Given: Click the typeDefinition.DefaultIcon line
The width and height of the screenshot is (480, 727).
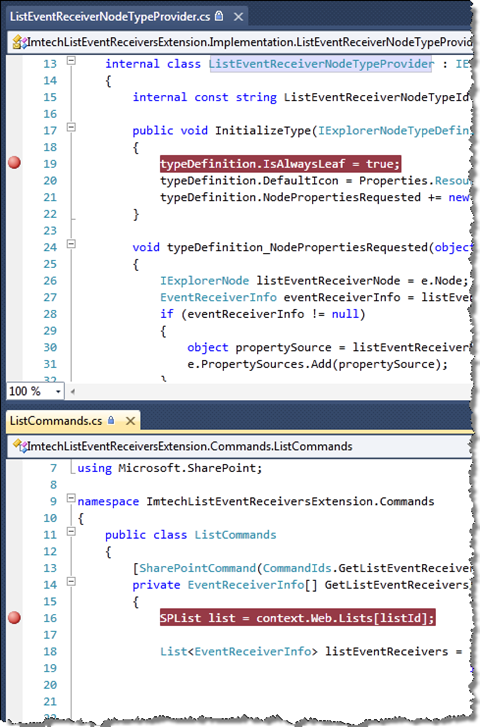Looking at the screenshot, I should coord(315,180).
